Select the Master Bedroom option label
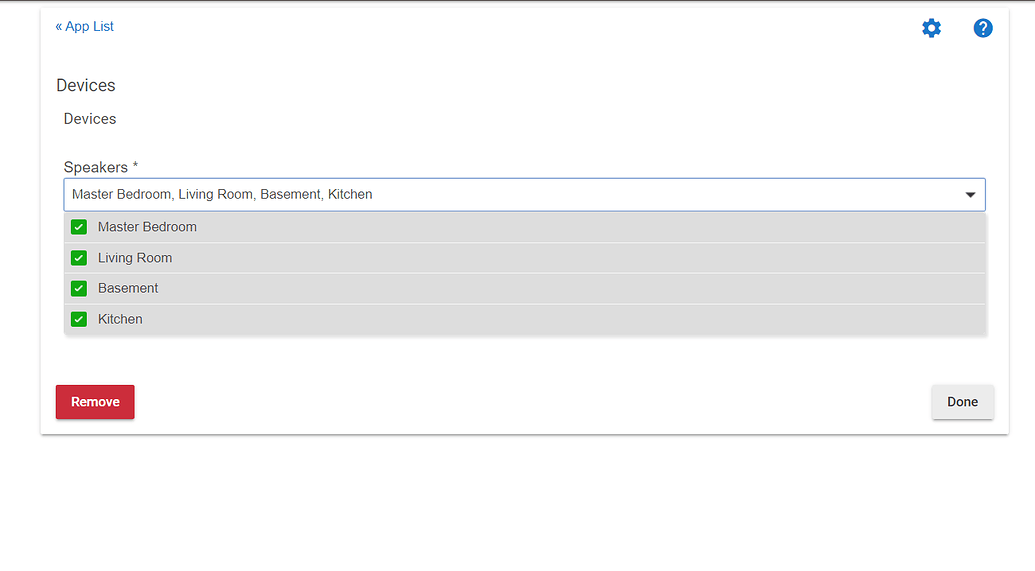Image resolution: width=1035 pixels, height=571 pixels. point(147,227)
